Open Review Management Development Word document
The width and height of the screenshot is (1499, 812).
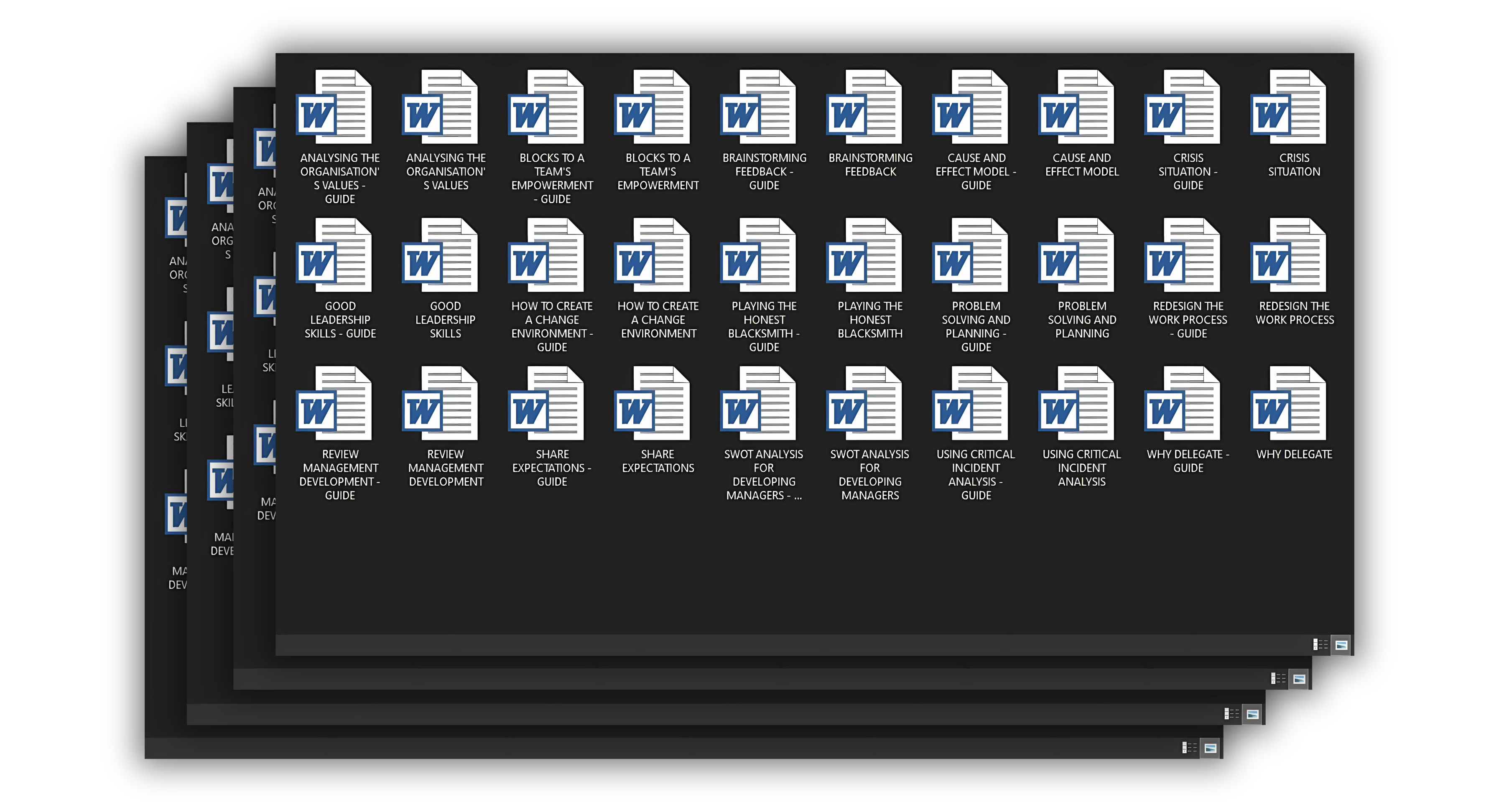pos(440,404)
